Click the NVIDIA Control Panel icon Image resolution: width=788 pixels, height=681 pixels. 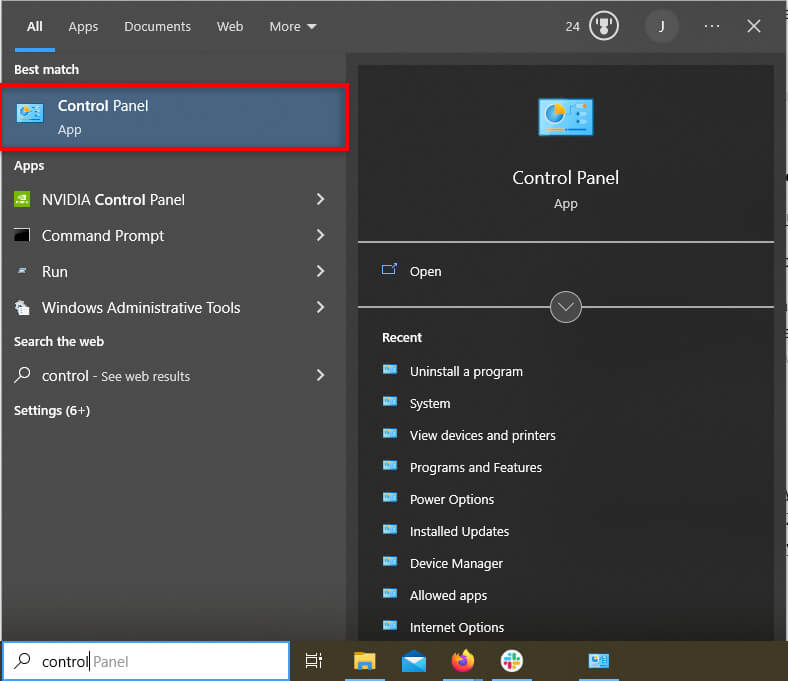point(22,199)
